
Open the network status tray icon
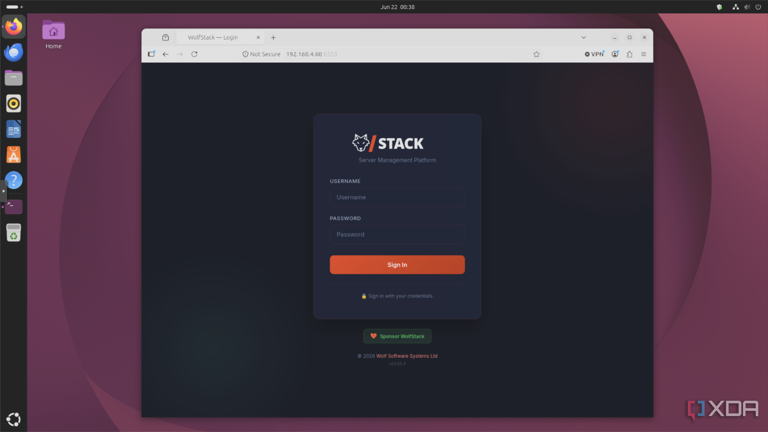735,7
